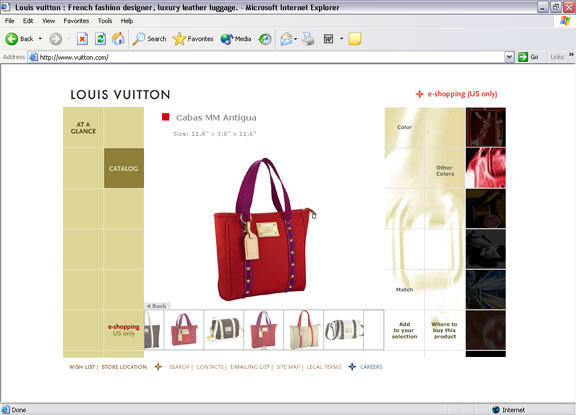
Task: Select the AT A GLANCE tile
Action: pyautogui.click(x=83, y=128)
